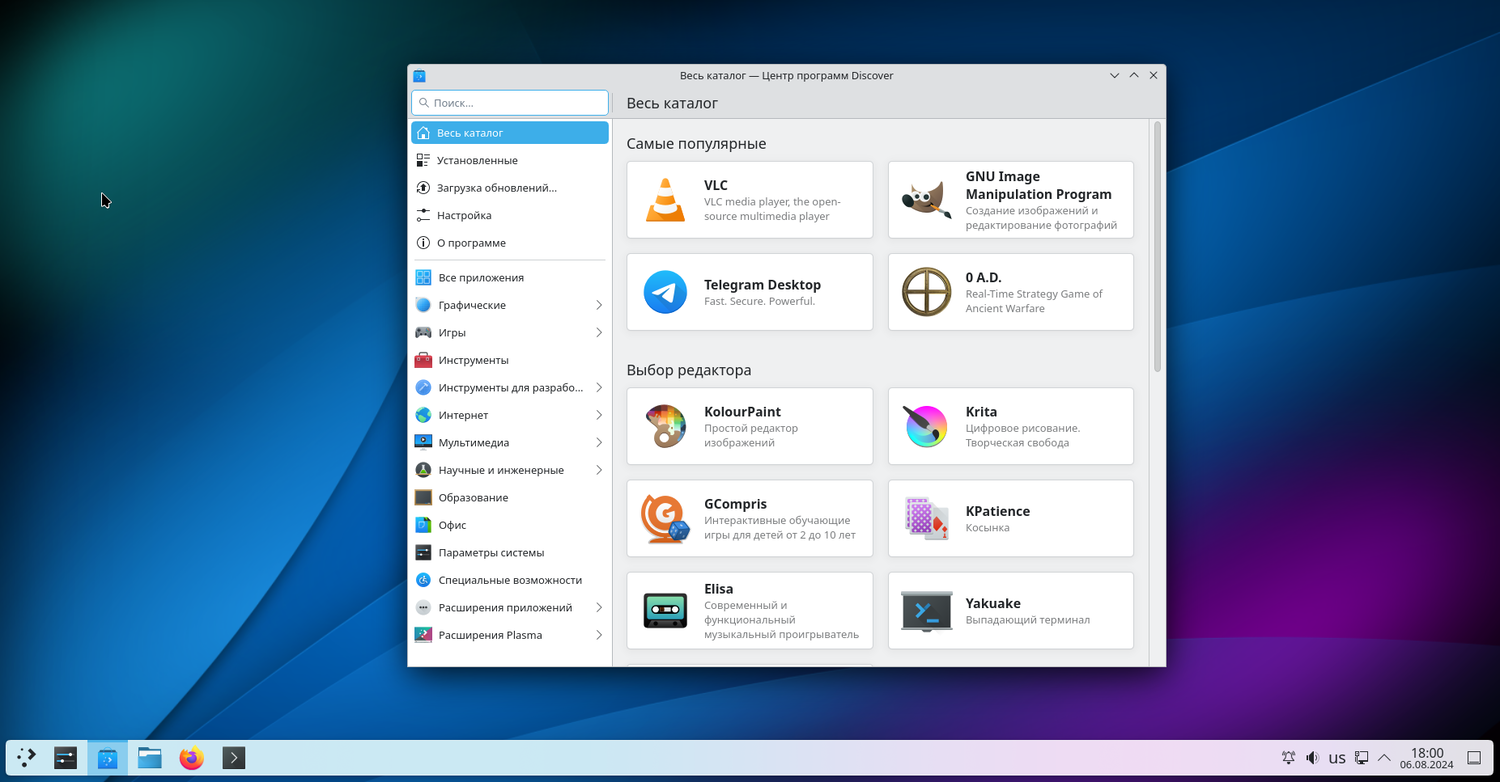Screen dimensions: 1500x782
Task: Expand the Графические category chevron
Action: pos(599,305)
